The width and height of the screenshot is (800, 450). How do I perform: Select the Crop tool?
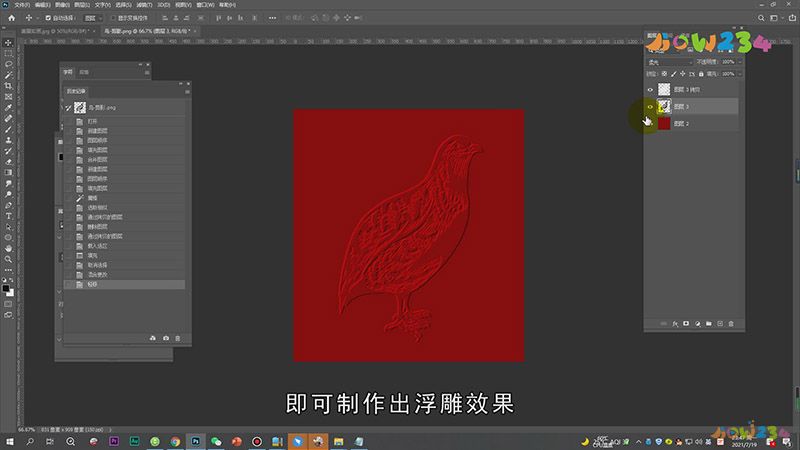(x=8, y=86)
